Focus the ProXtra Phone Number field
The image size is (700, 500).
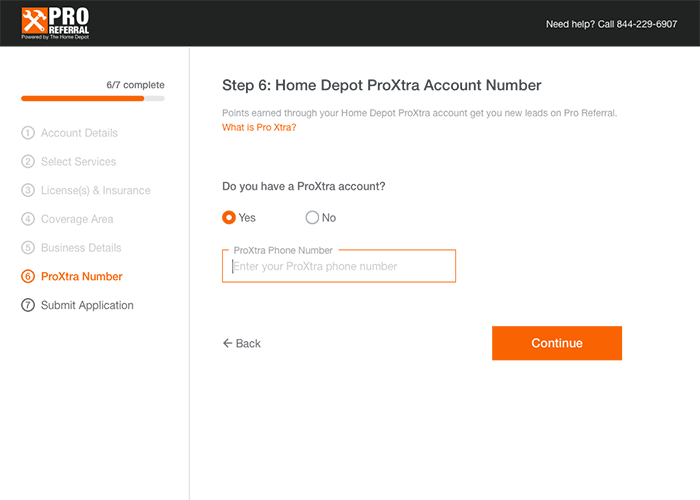coord(339,266)
